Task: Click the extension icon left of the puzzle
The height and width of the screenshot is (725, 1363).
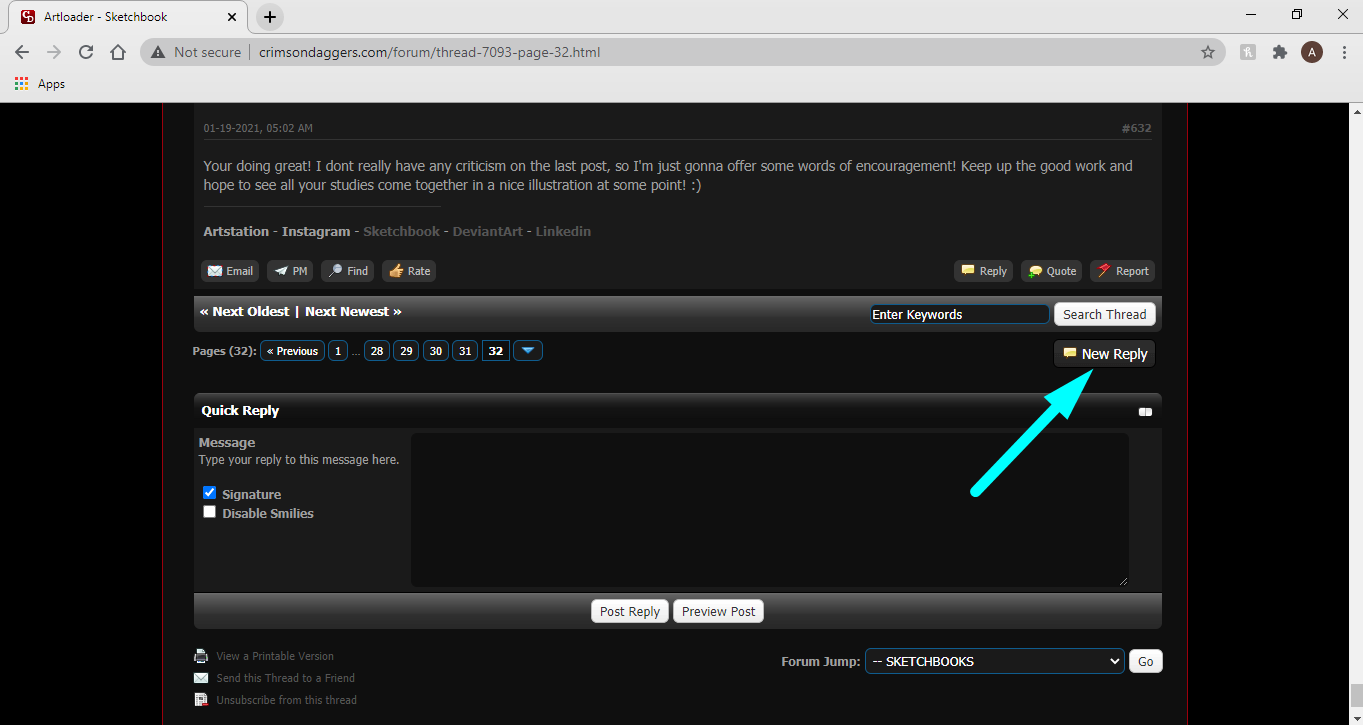Action: click(x=1248, y=52)
